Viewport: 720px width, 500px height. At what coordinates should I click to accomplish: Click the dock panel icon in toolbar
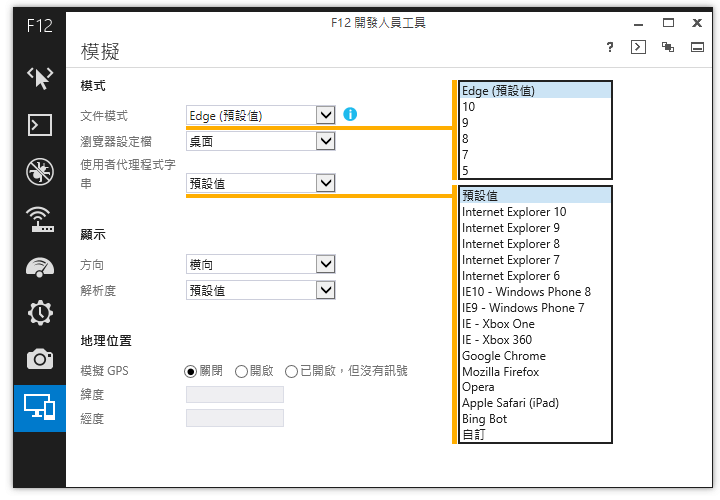click(697, 47)
